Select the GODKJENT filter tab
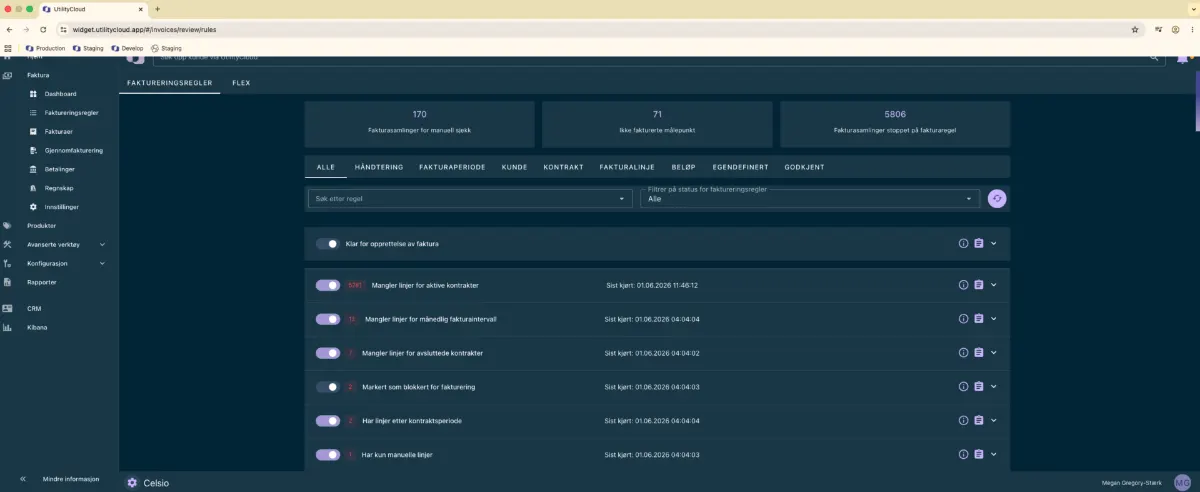This screenshot has height=492, width=1200. click(x=805, y=167)
